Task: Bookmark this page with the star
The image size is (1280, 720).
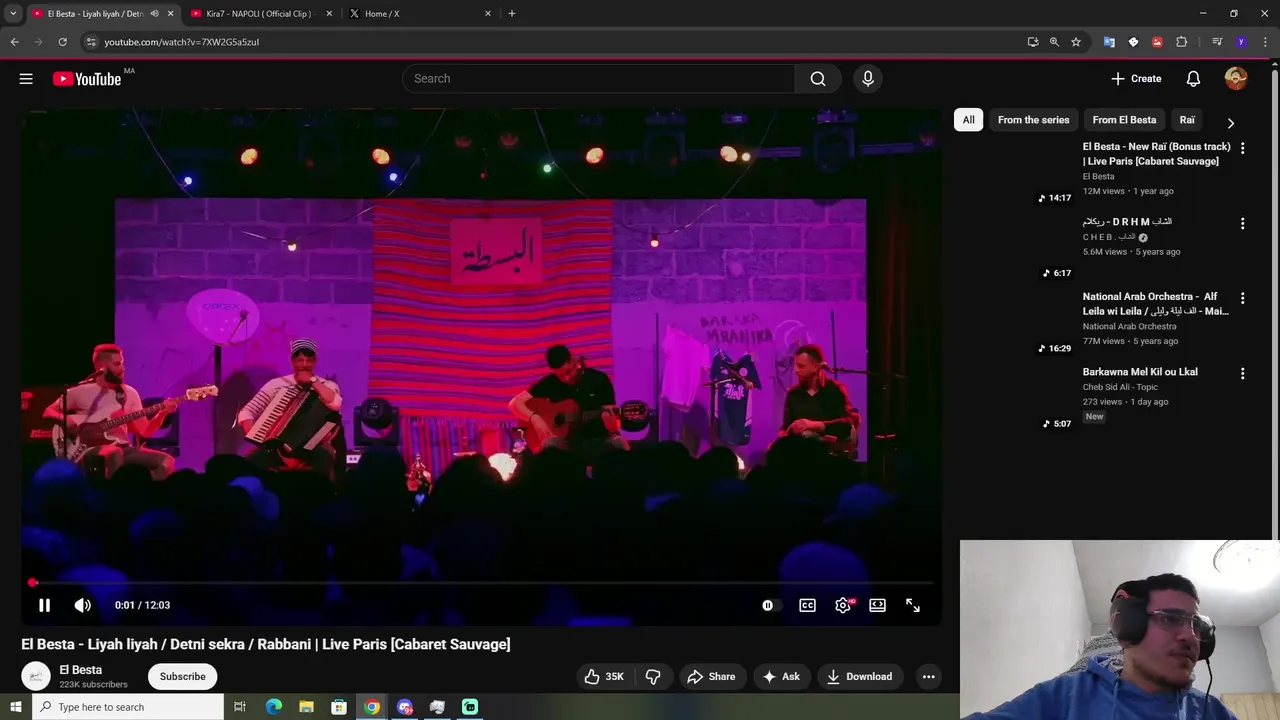Action: tap(1076, 42)
